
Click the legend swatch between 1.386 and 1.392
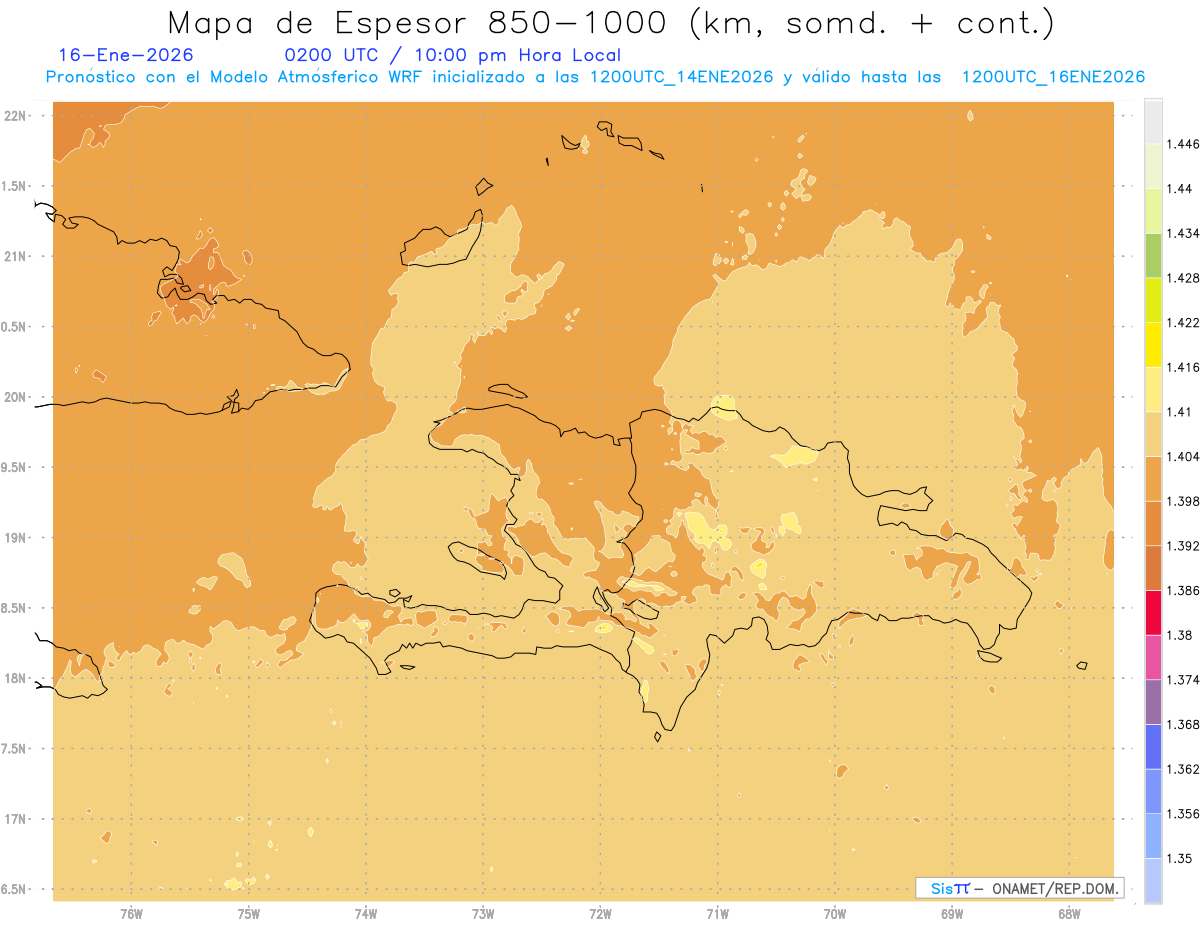click(1153, 568)
